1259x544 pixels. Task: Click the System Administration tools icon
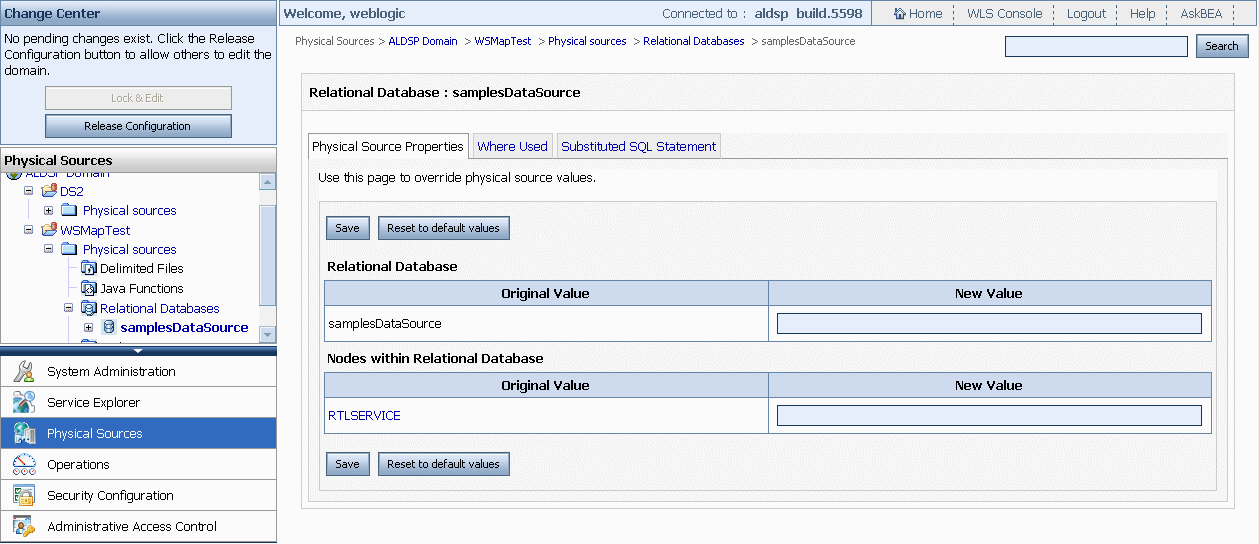click(x=24, y=371)
